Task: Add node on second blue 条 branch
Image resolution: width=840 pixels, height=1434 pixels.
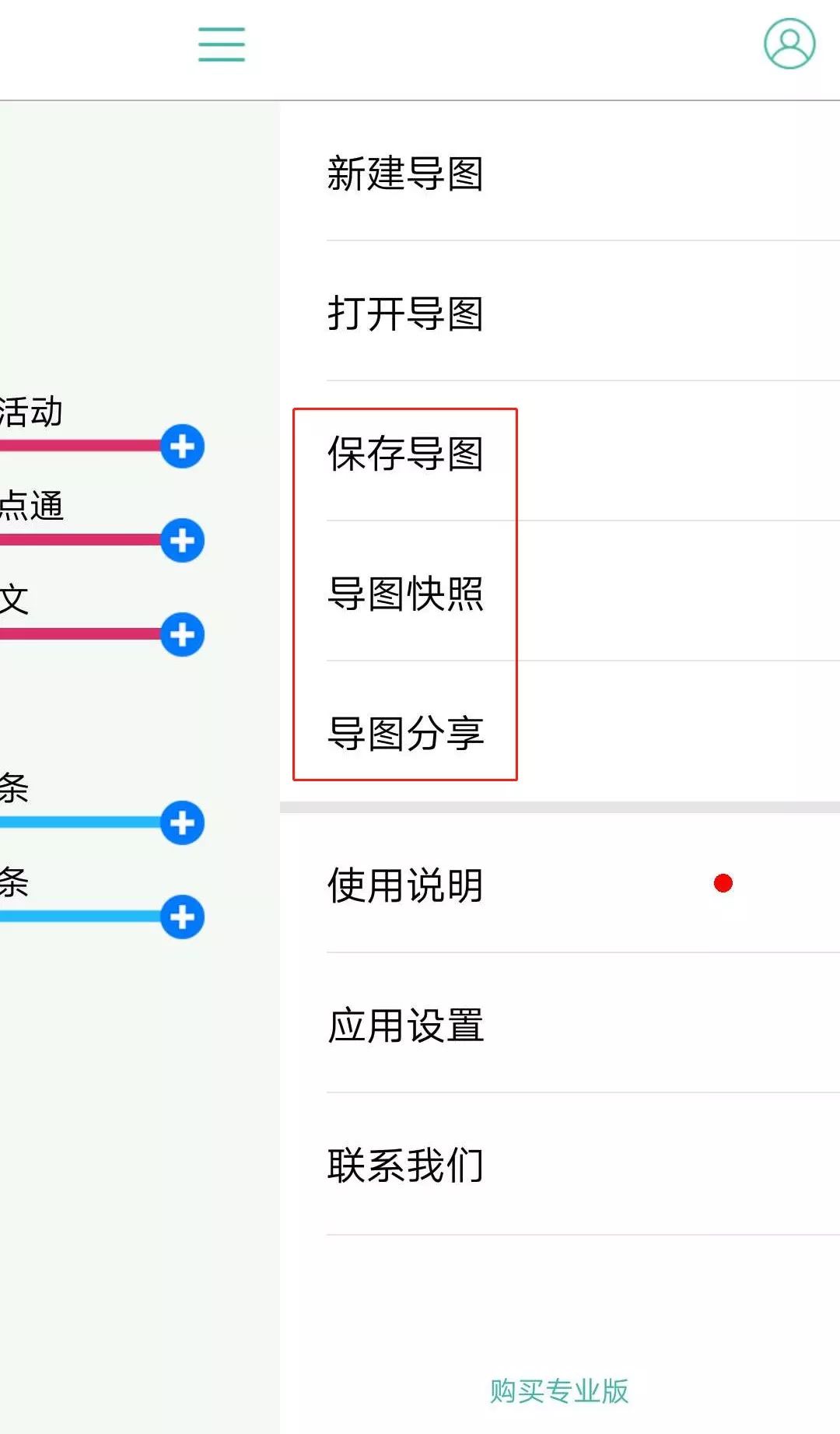Action: [x=183, y=917]
